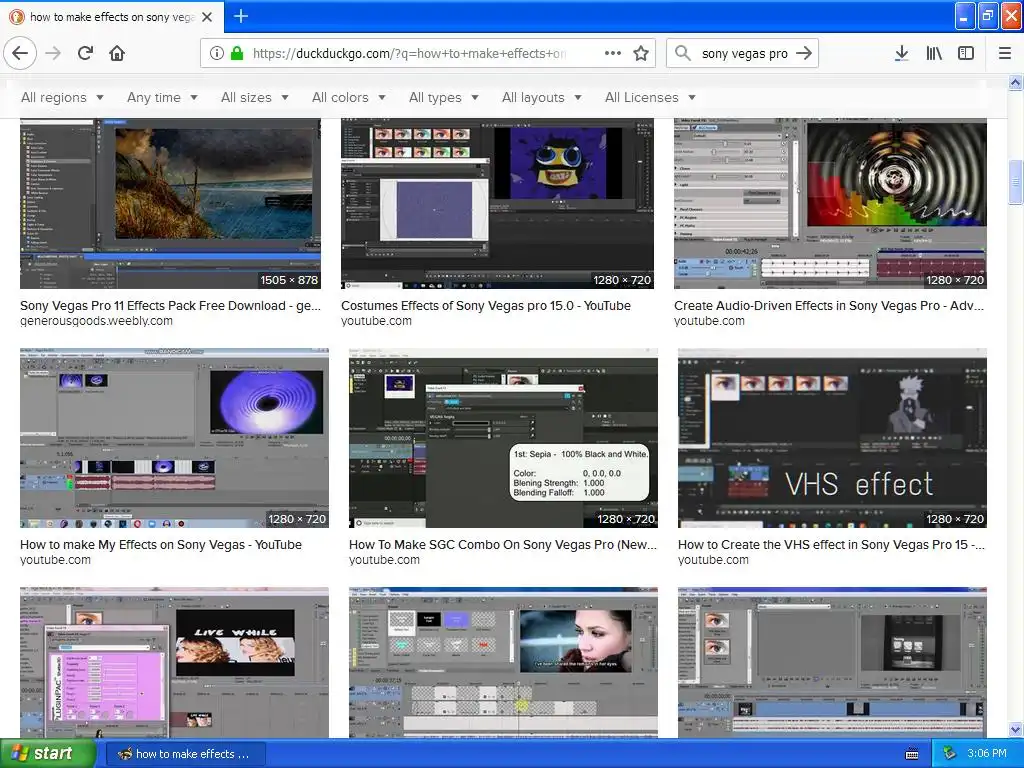Viewport: 1024px width, 768px height.
Task: Open the Windows Start menu
Action: tap(48, 754)
